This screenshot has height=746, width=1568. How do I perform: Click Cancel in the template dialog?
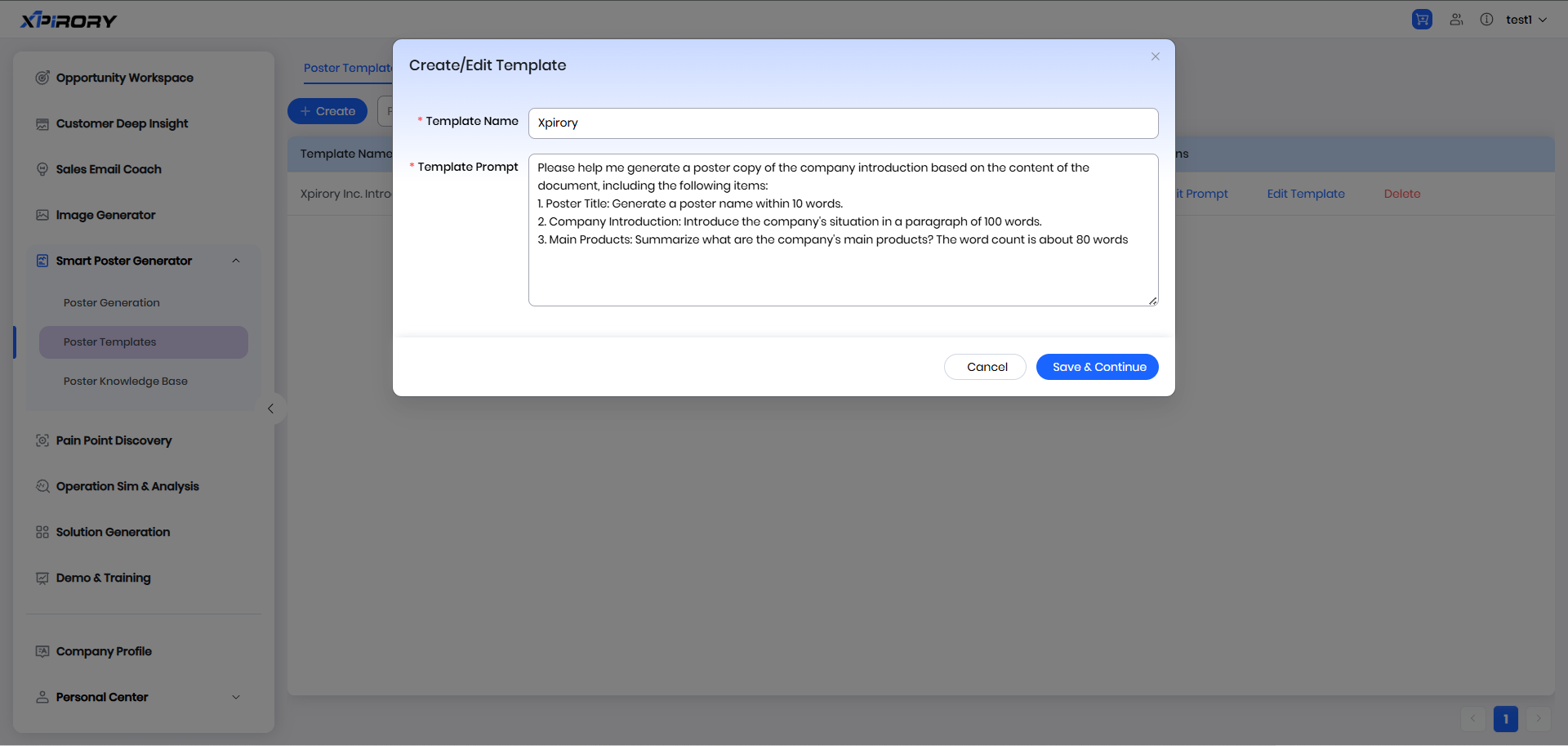(985, 367)
